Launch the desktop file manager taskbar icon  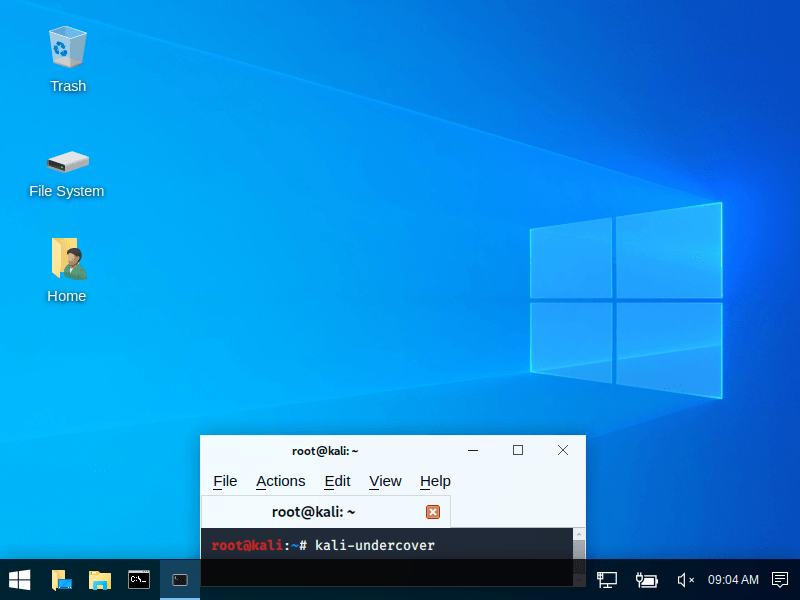click(x=61, y=580)
